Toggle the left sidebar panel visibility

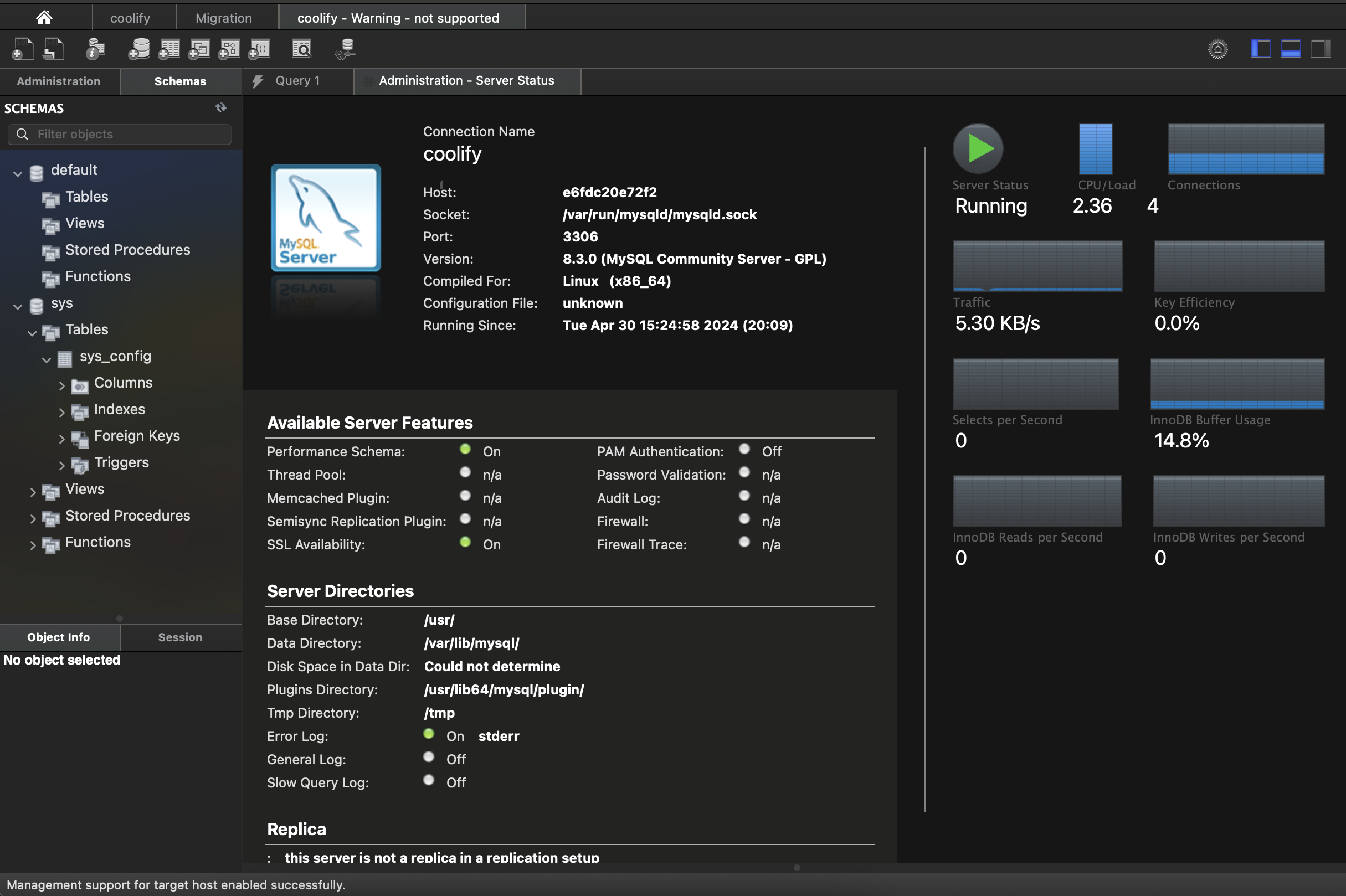(x=1260, y=49)
